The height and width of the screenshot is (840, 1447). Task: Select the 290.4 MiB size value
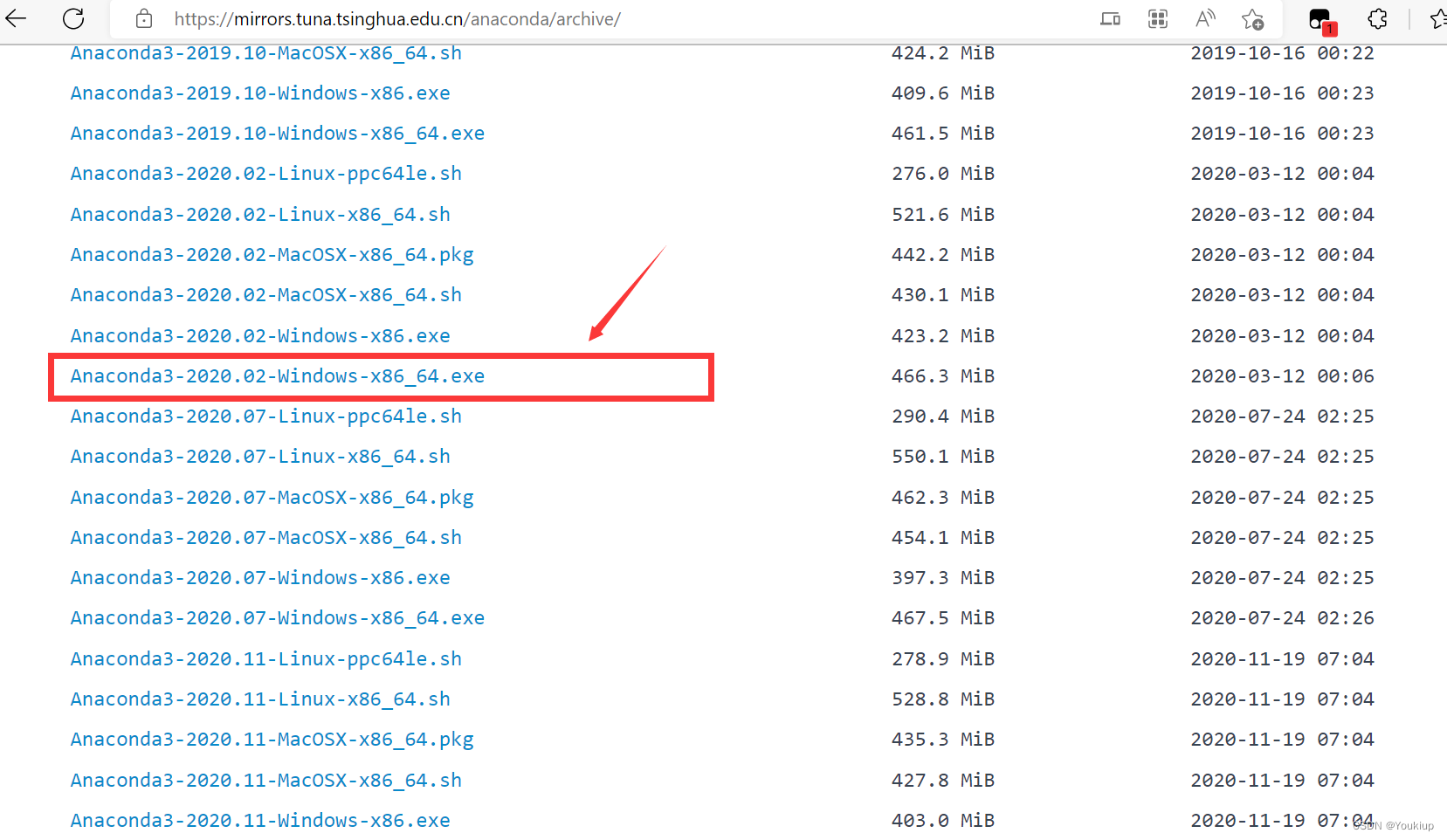[x=943, y=417]
